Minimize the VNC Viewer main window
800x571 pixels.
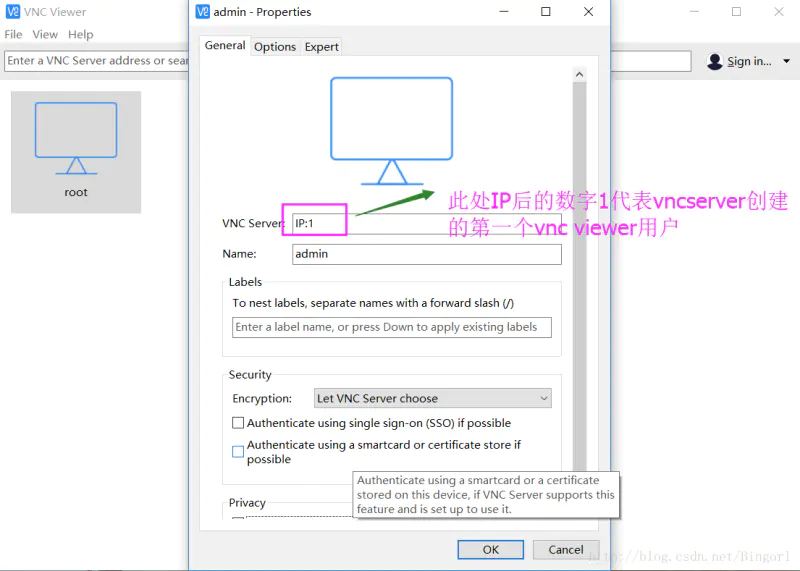(x=694, y=12)
